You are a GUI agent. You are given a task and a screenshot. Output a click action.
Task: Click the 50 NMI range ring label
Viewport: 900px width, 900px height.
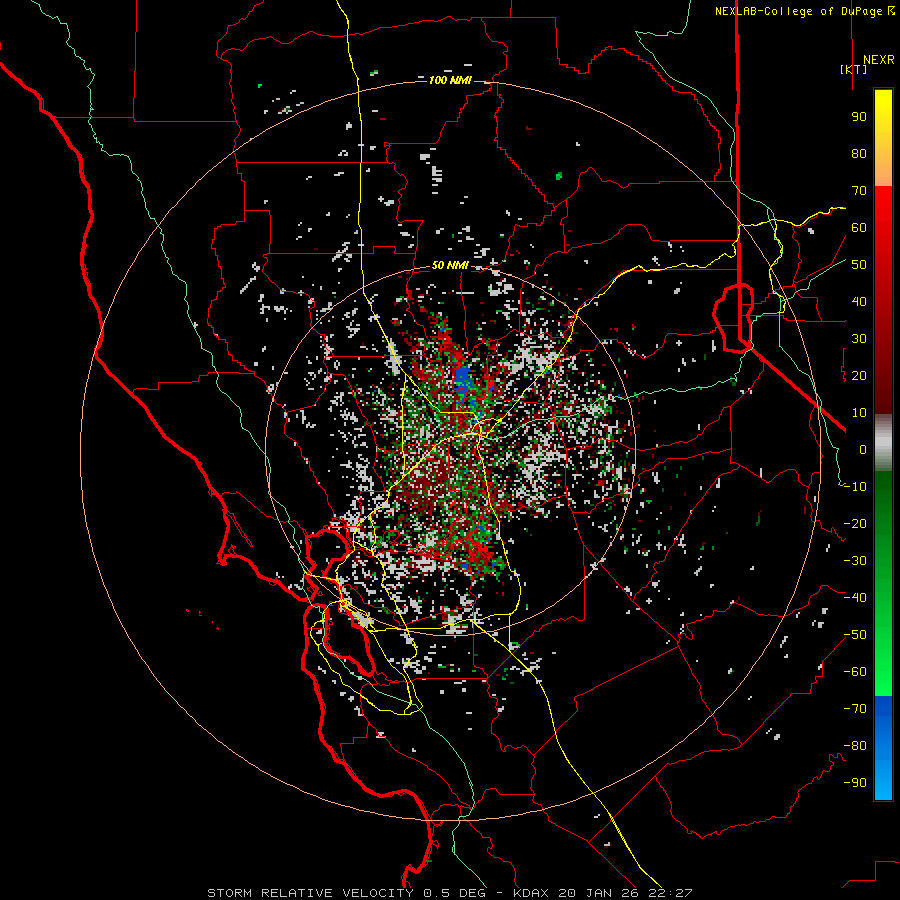(450, 266)
